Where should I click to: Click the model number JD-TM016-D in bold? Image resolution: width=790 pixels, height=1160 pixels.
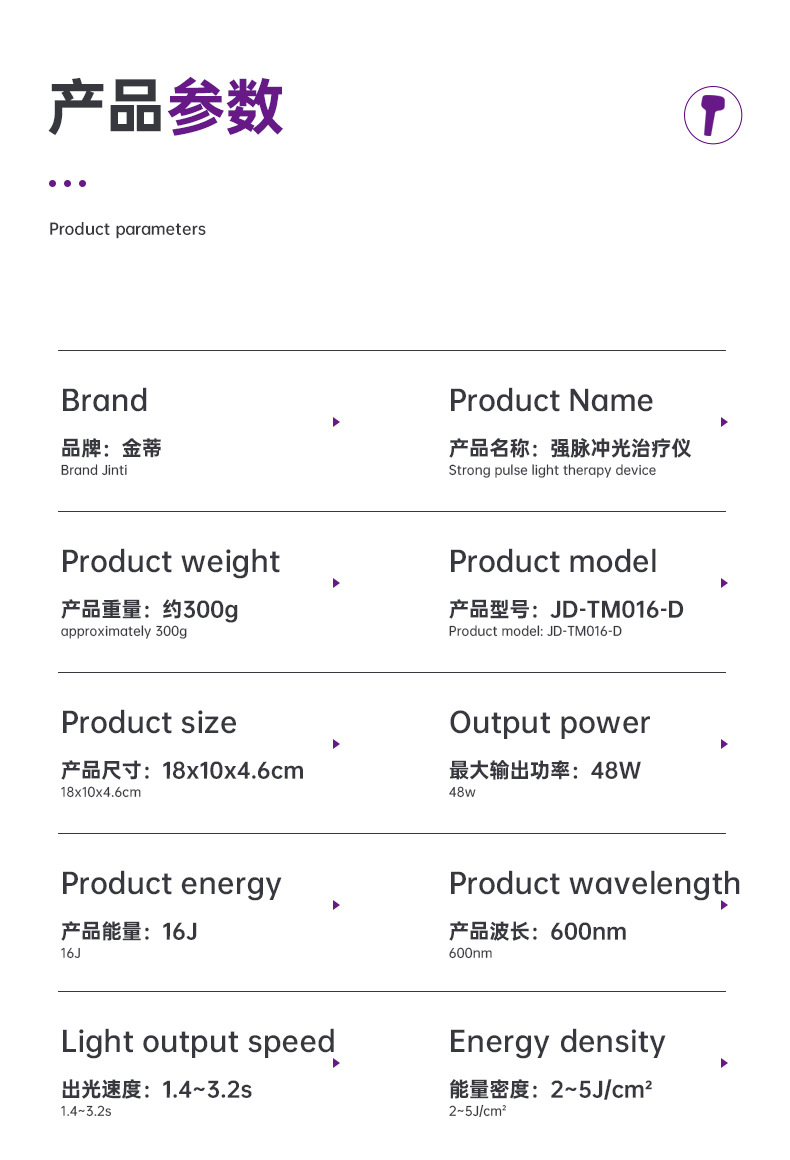tap(617, 609)
